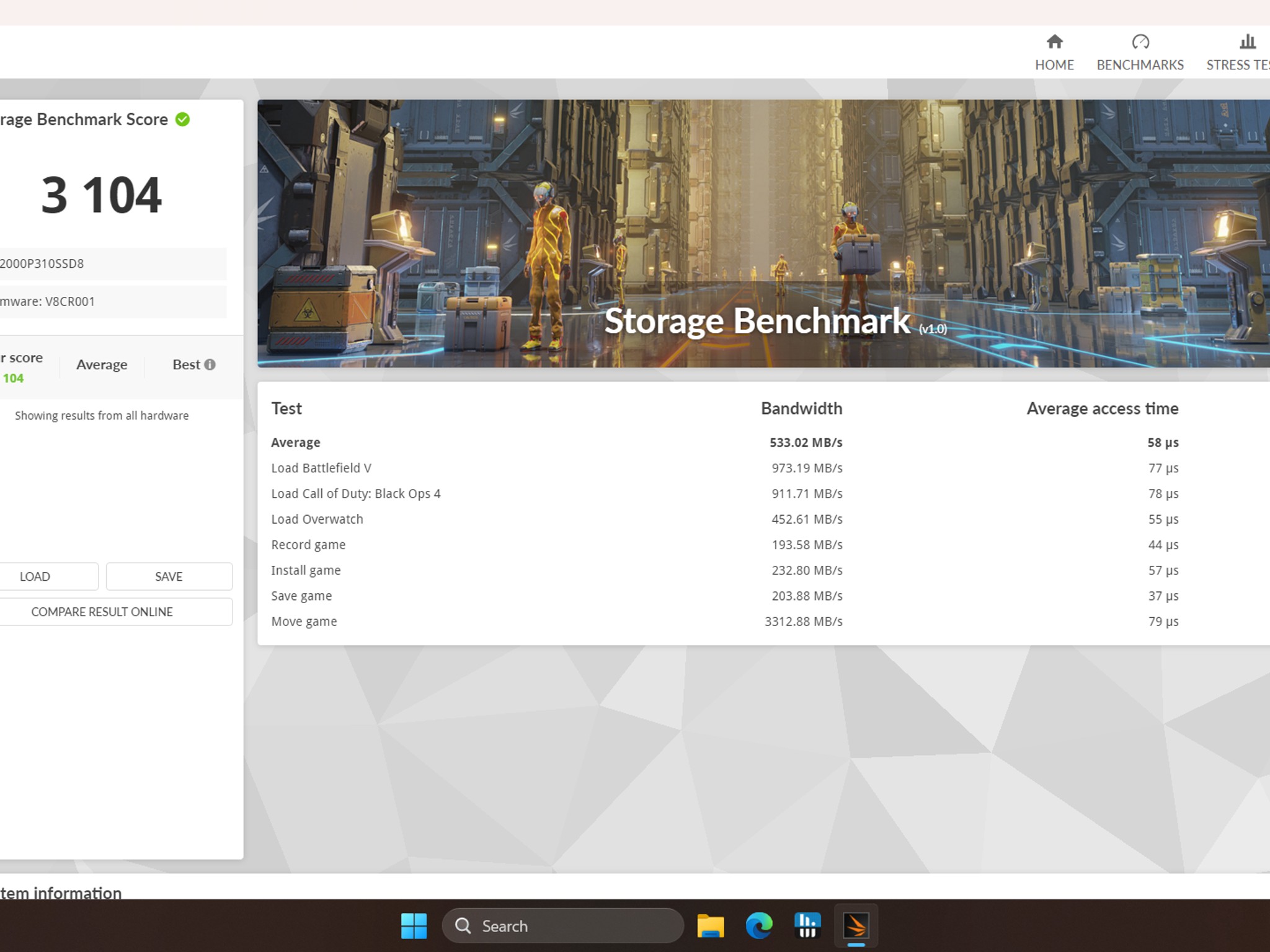
Task: Click the Windows Start button
Action: [x=414, y=925]
